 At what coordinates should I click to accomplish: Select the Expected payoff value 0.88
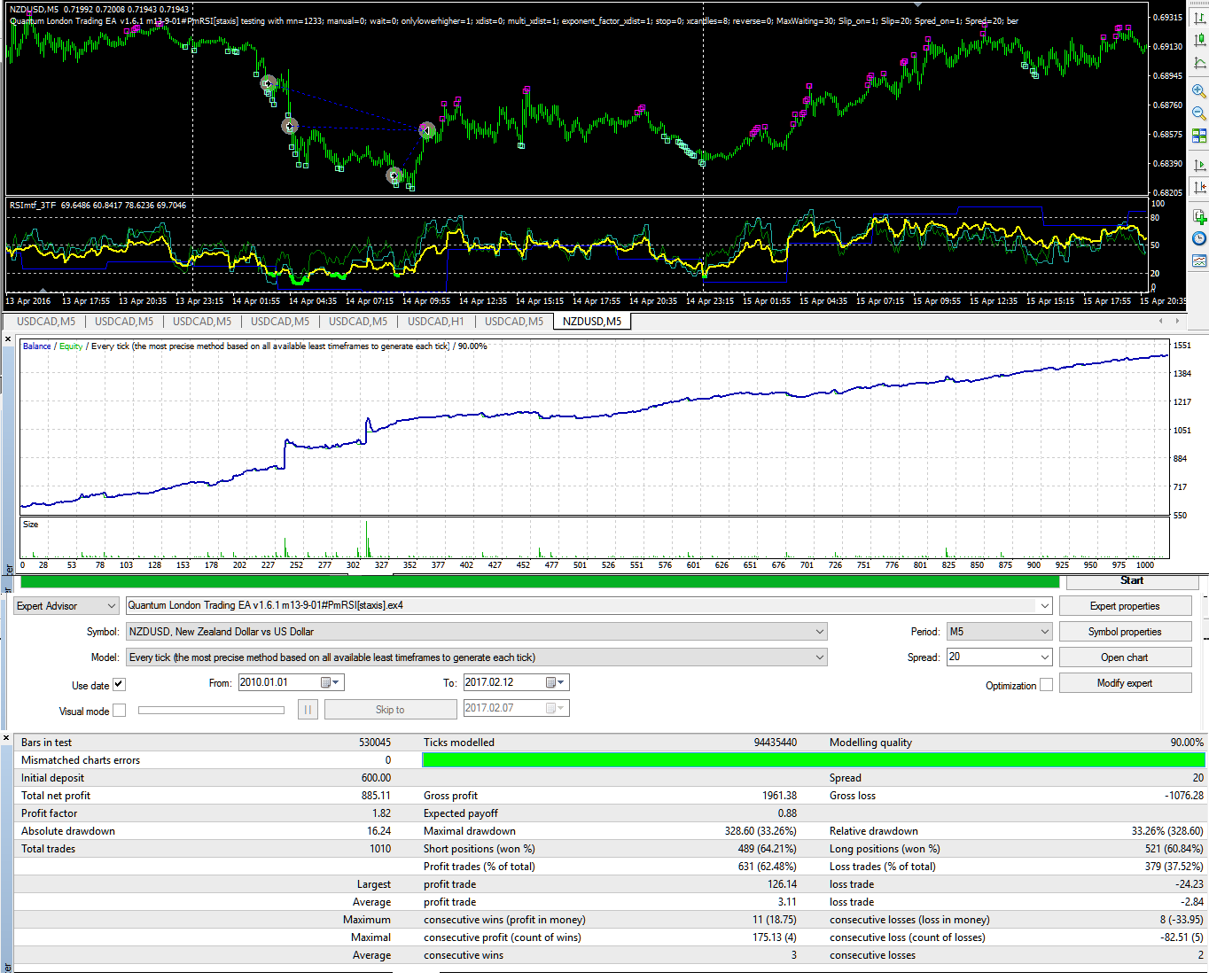point(787,813)
